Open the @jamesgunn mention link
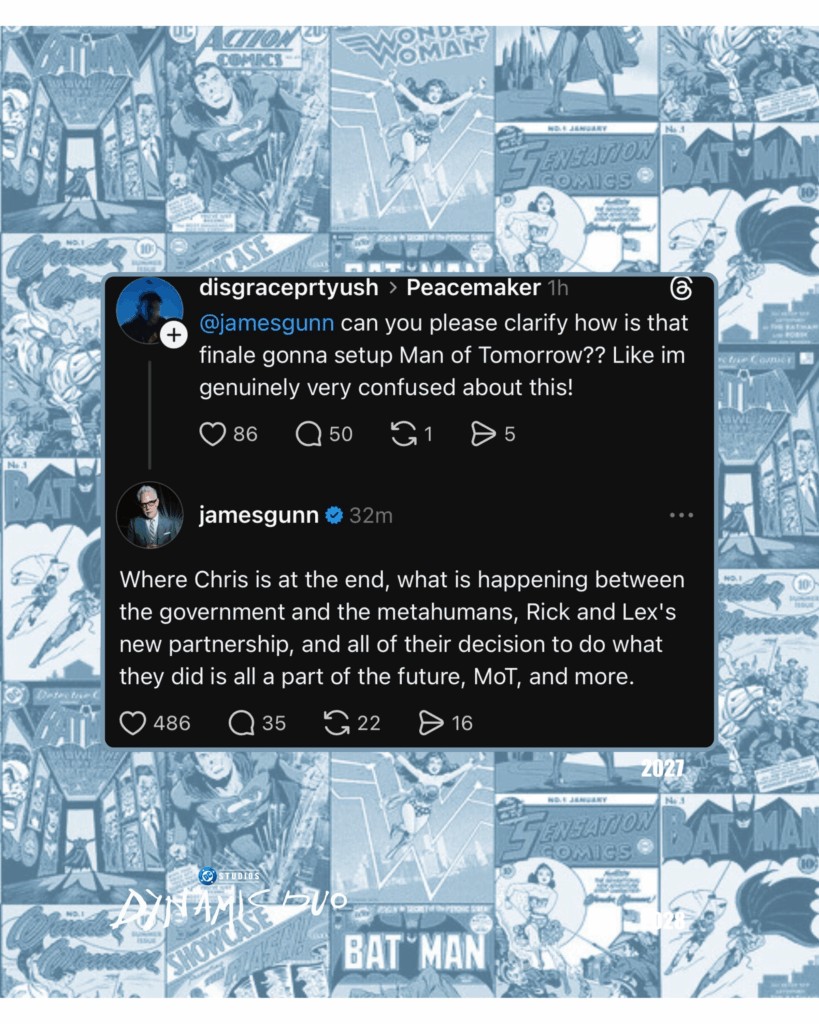 [266, 323]
